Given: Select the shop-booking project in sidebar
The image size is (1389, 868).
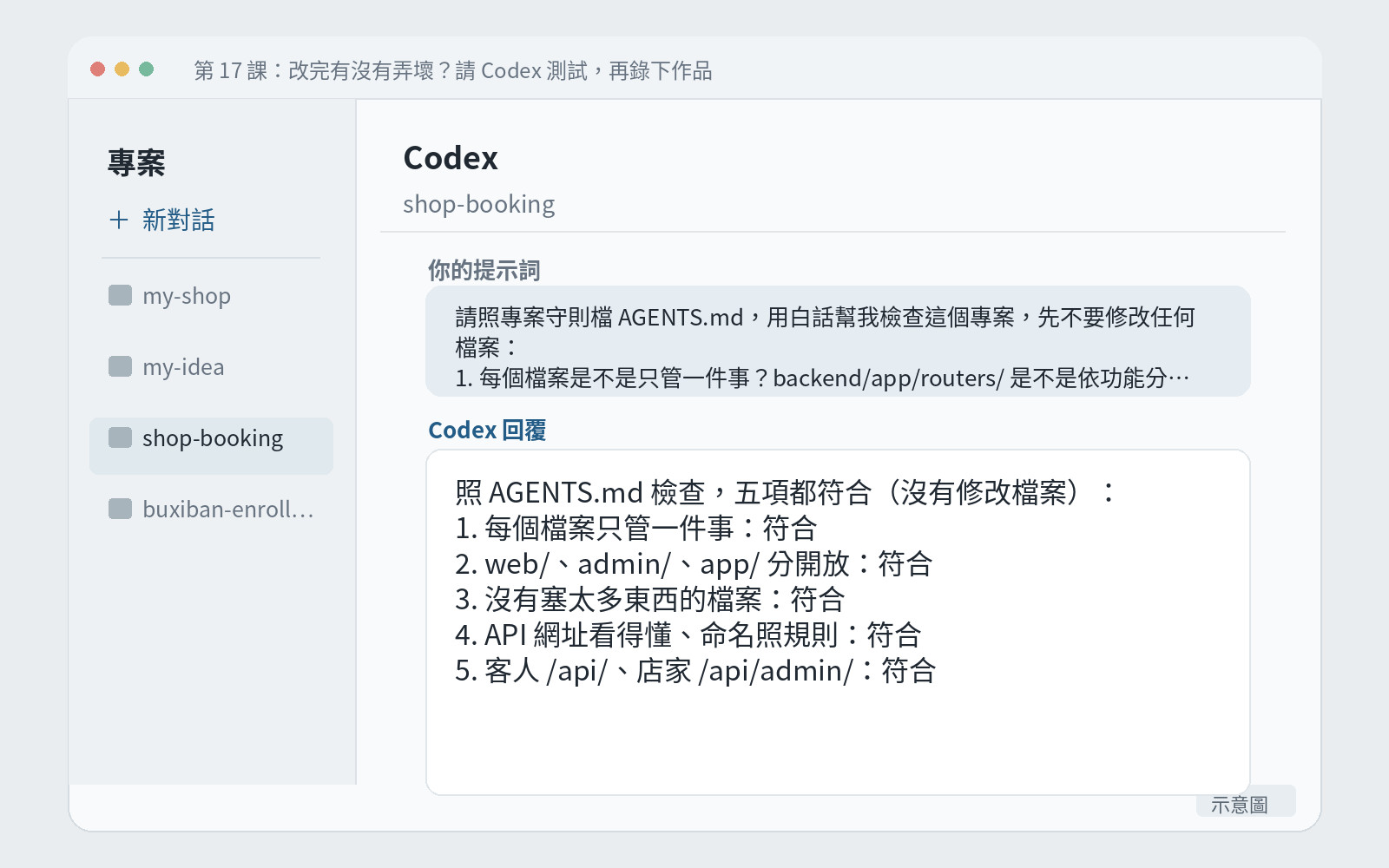Looking at the screenshot, I should 211,446.
